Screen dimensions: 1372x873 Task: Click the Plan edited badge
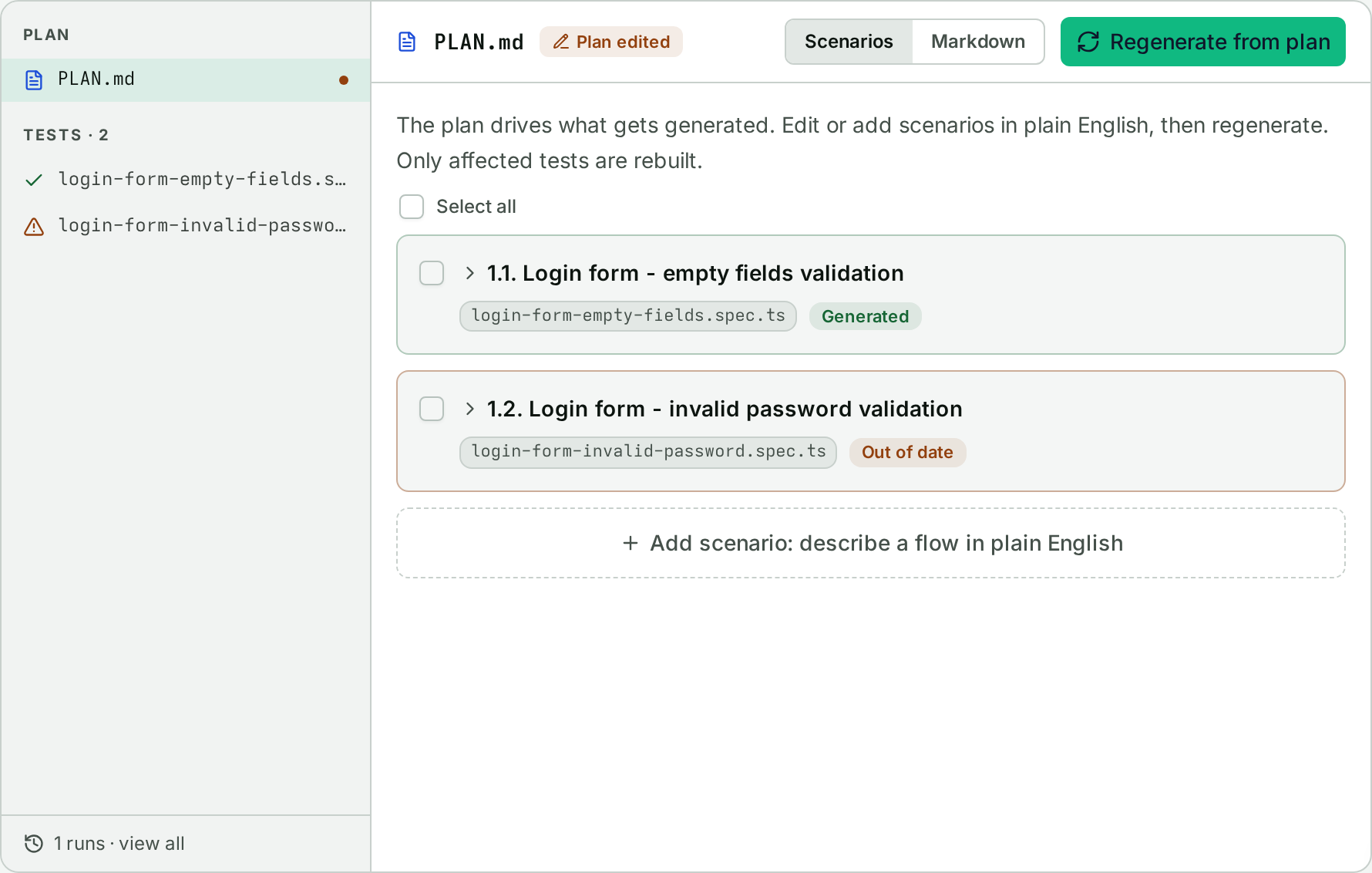(x=611, y=42)
